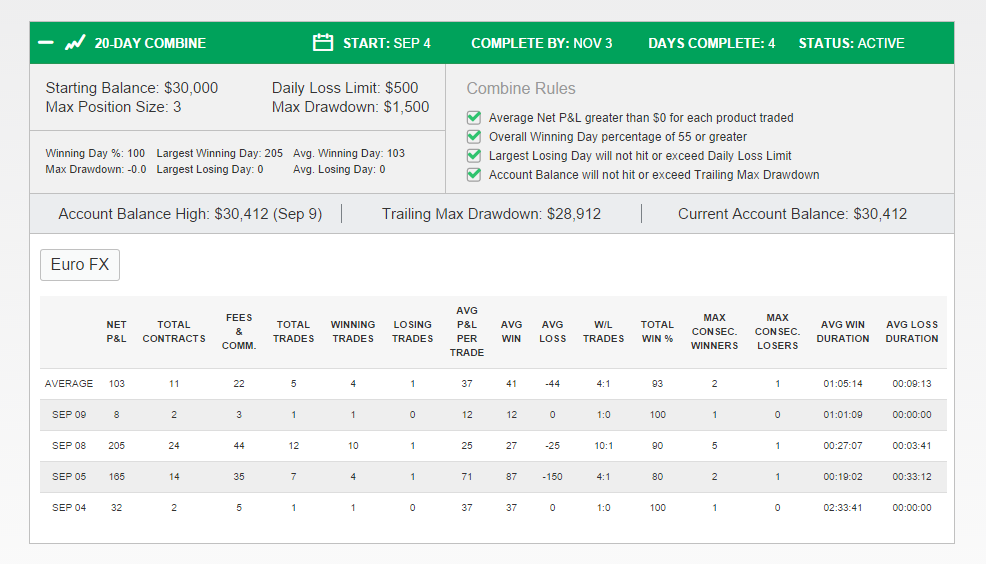Viewport: 986px width, 564px height.
Task: Click the 20-DAY COMBINE header title
Action: (150, 43)
